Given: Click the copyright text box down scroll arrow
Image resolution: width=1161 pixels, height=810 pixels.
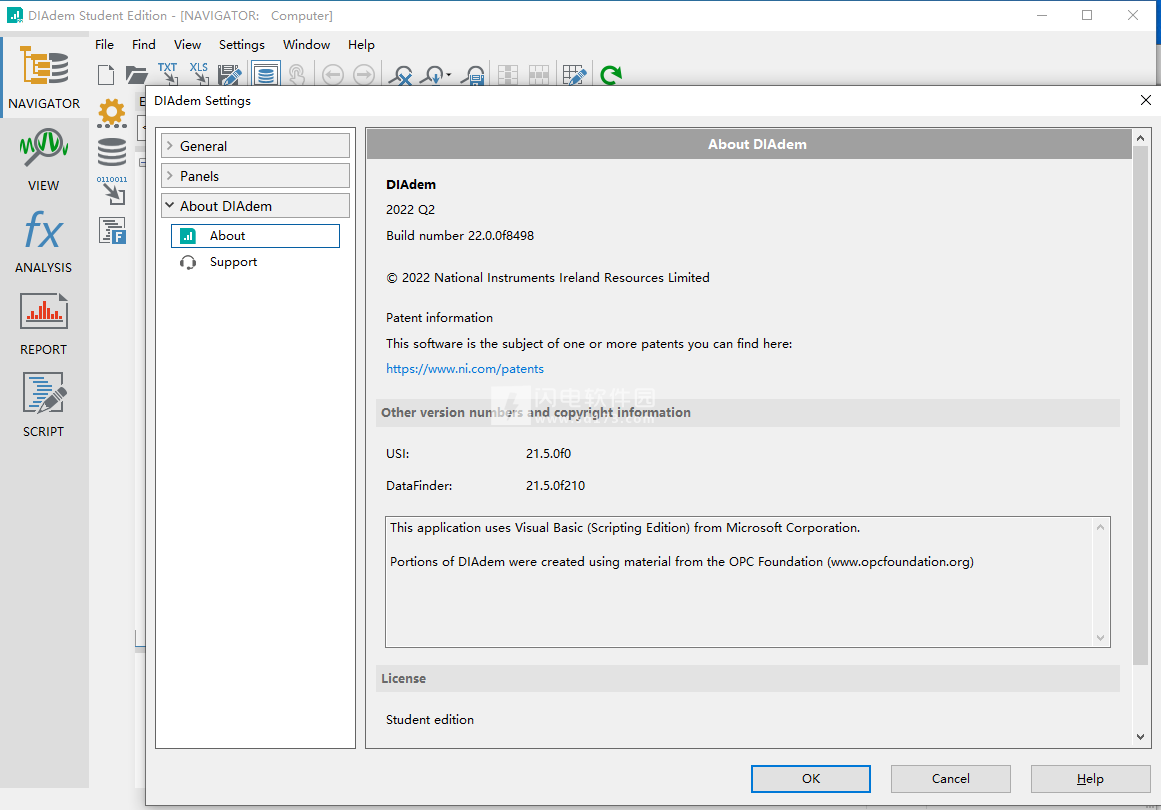Looking at the screenshot, I should 1100,637.
